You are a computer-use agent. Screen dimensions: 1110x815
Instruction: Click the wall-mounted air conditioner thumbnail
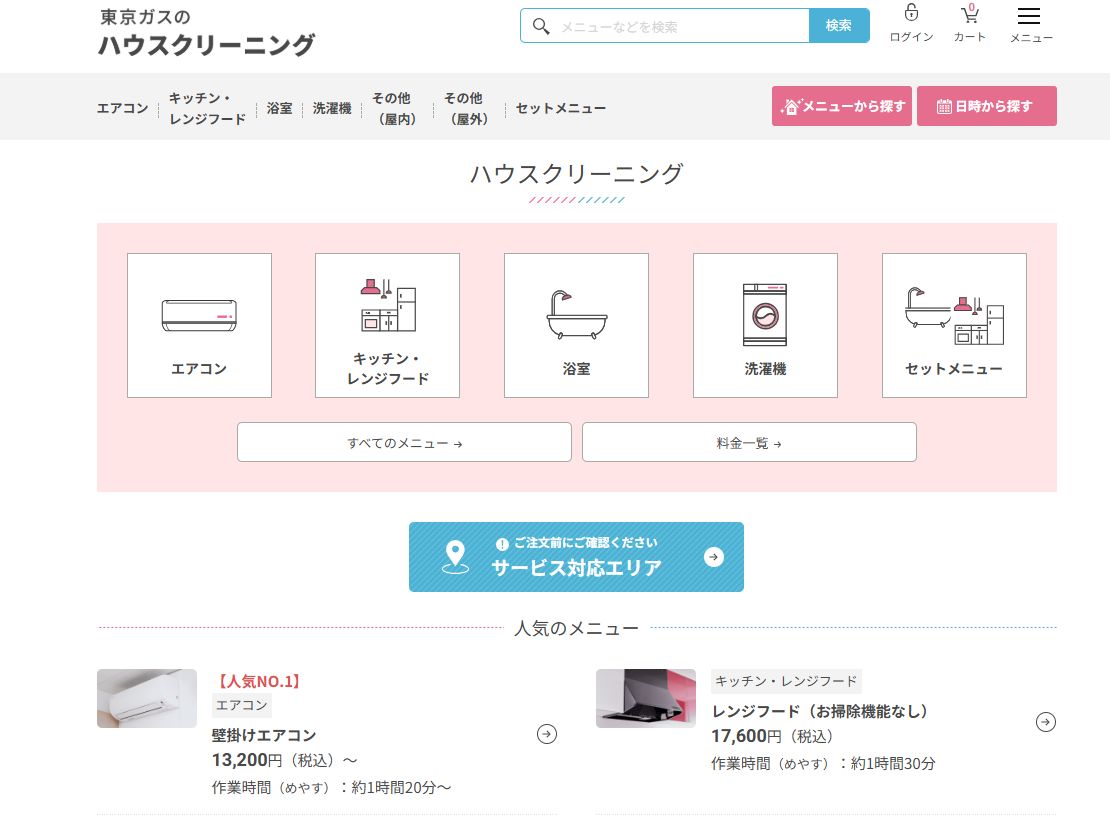coord(147,698)
